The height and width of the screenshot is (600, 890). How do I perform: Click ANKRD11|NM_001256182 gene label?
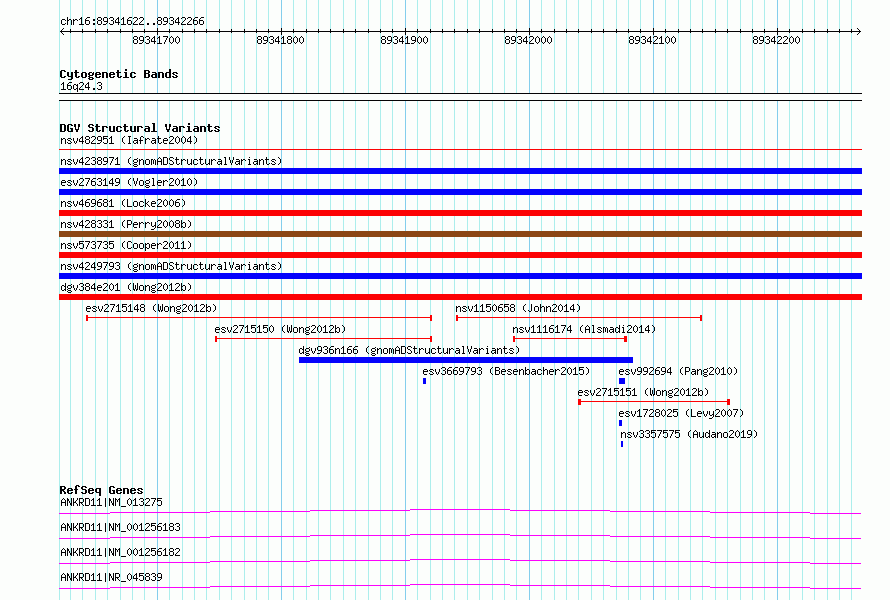click(120, 552)
